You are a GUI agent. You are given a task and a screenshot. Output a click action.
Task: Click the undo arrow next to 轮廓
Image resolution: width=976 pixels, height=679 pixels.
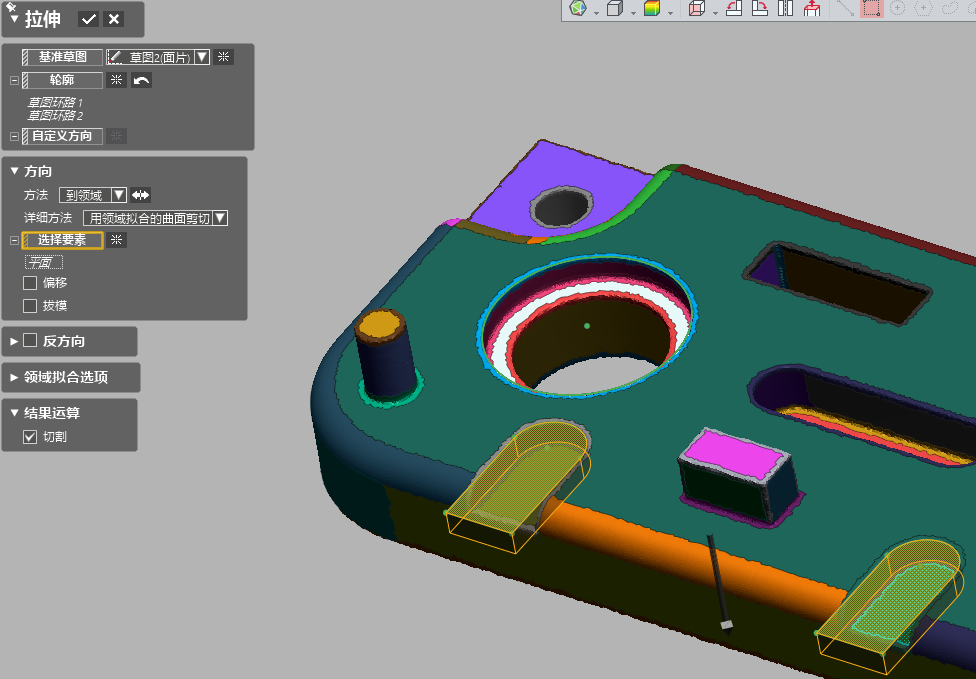coord(141,80)
